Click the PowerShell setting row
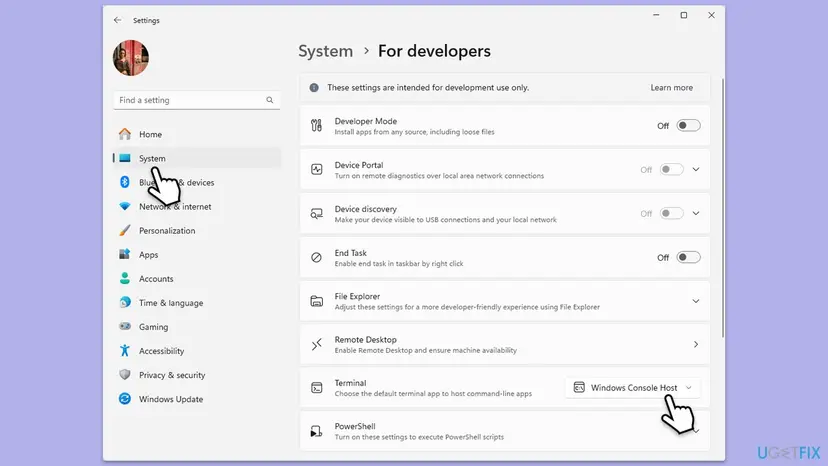This screenshot has height=466, width=828. (504, 431)
